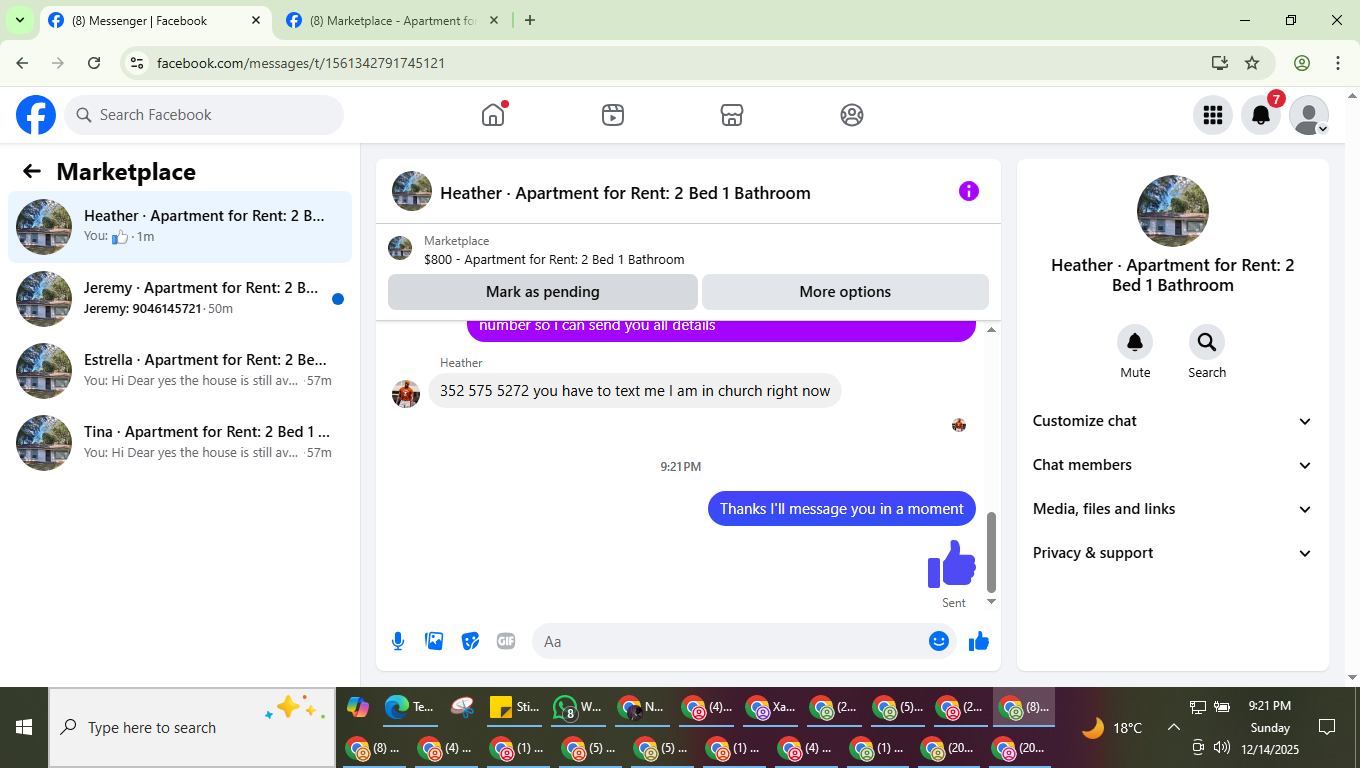Attach a photo with the image icon
Screen dimensions: 1360x768
click(x=434, y=641)
